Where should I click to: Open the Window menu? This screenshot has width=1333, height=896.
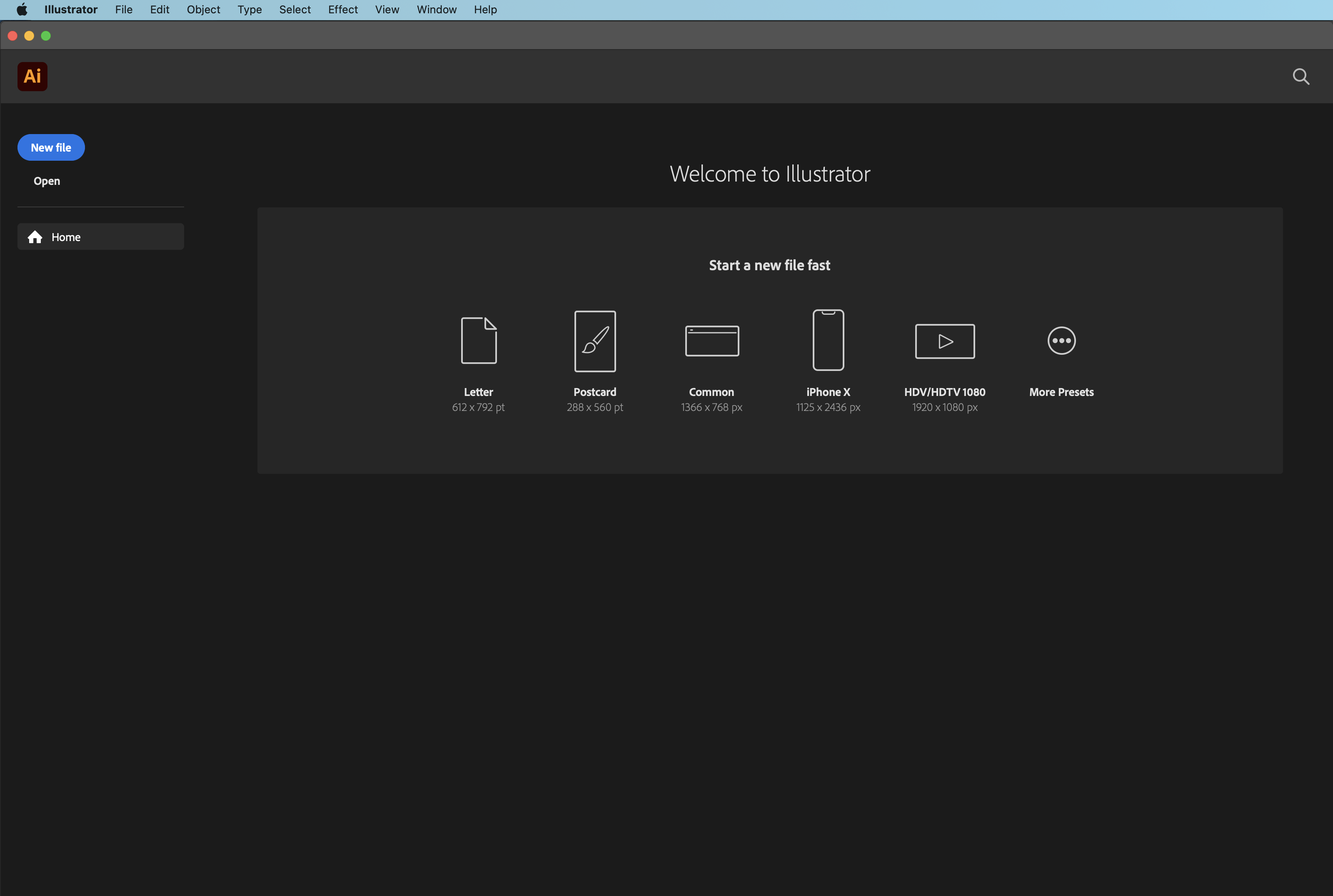coord(436,10)
